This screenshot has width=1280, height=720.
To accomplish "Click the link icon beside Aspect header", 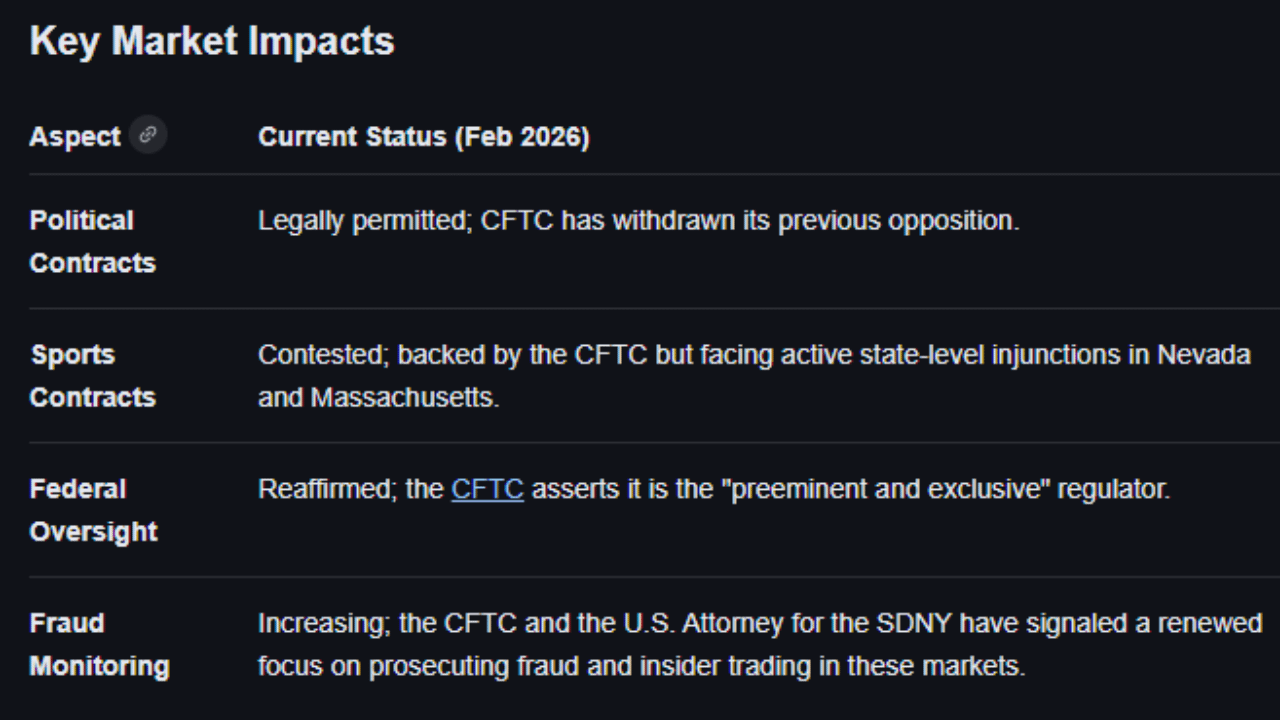I will (x=148, y=135).
